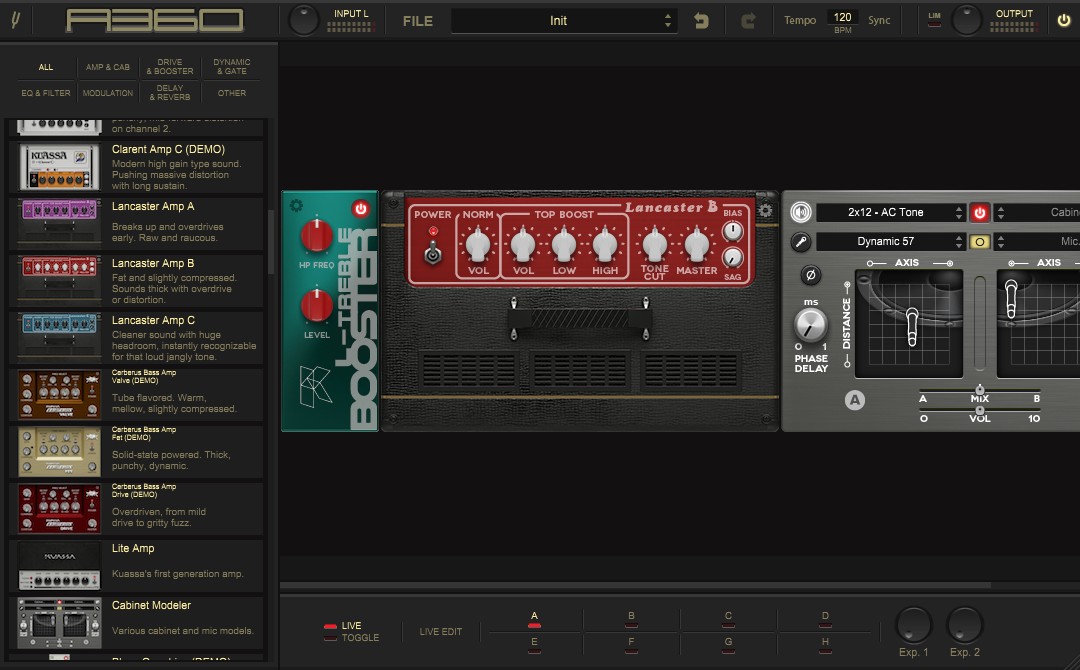Select the MODULATION category tab
The image size is (1080, 670).
click(x=107, y=93)
